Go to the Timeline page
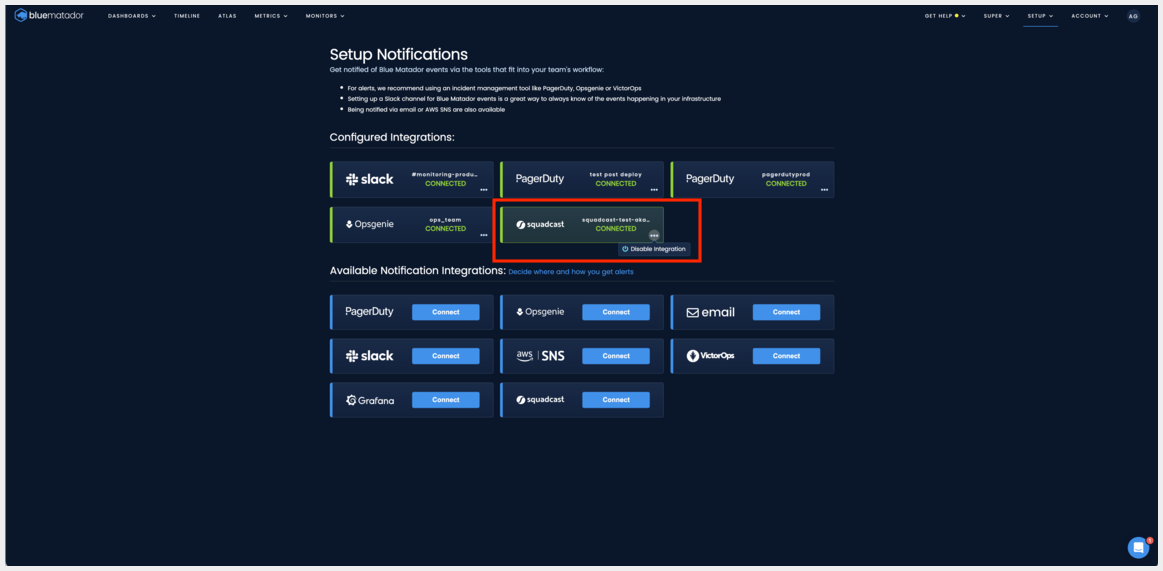This screenshot has height=571, width=1163. pyautogui.click(x=187, y=16)
